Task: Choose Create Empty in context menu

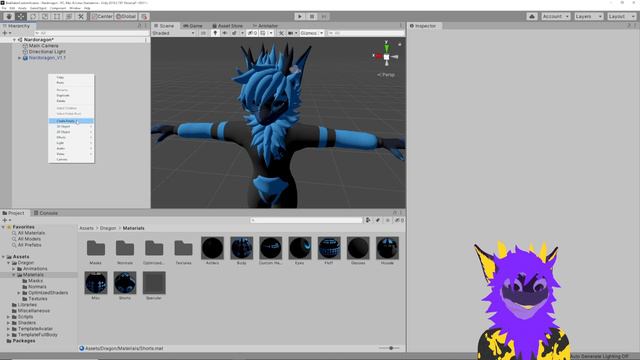Action: (71, 121)
